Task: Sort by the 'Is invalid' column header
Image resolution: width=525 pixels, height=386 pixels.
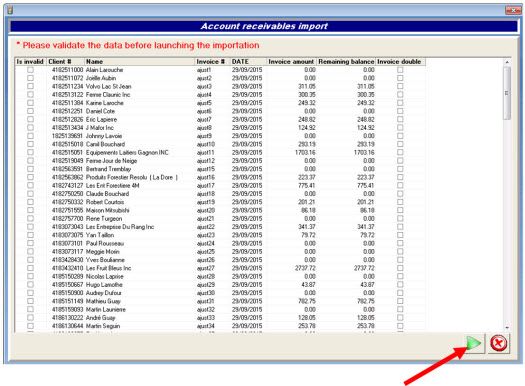Action: 30,62
